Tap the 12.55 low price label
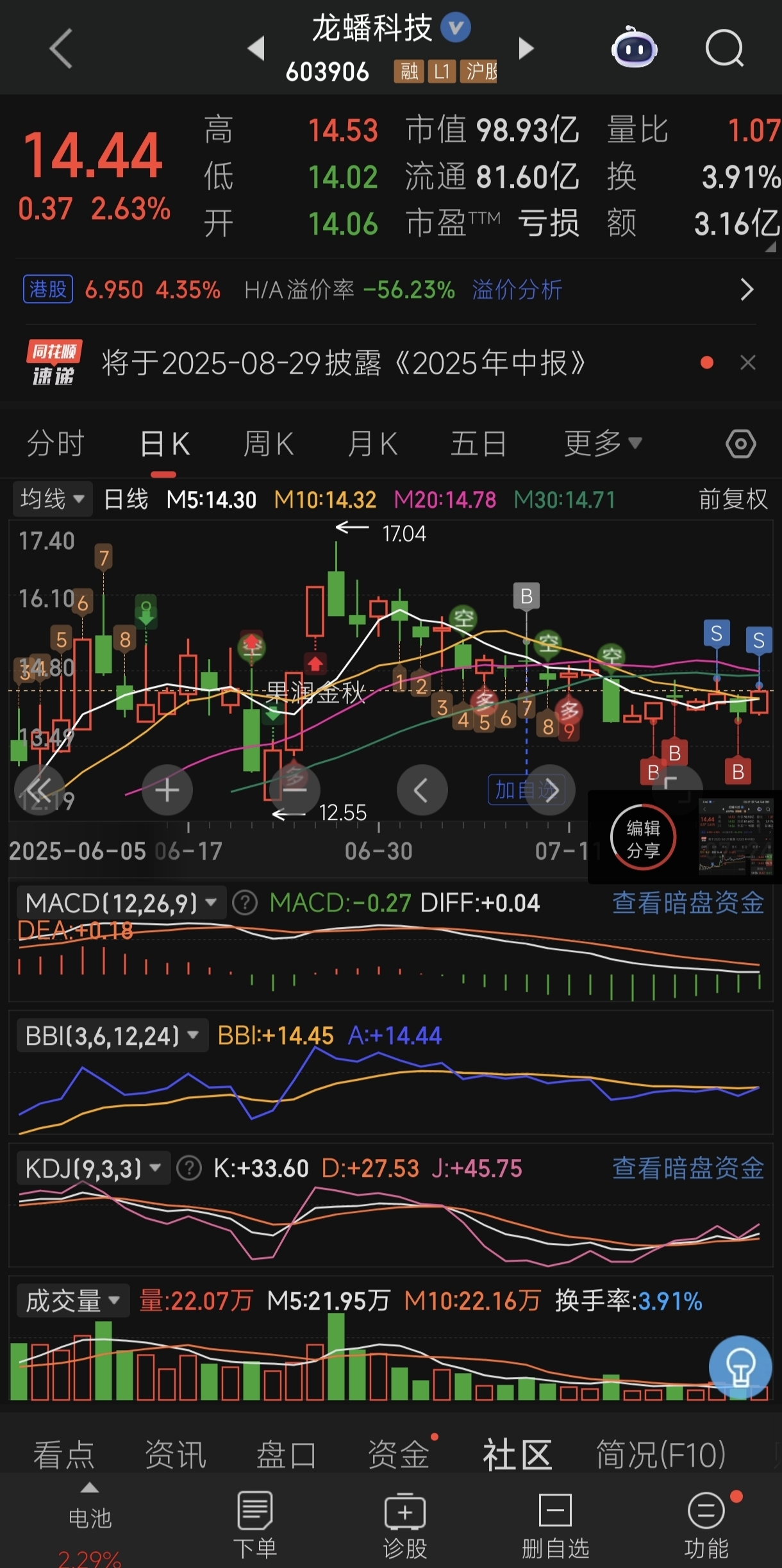This screenshot has height=1568, width=782. click(x=343, y=813)
